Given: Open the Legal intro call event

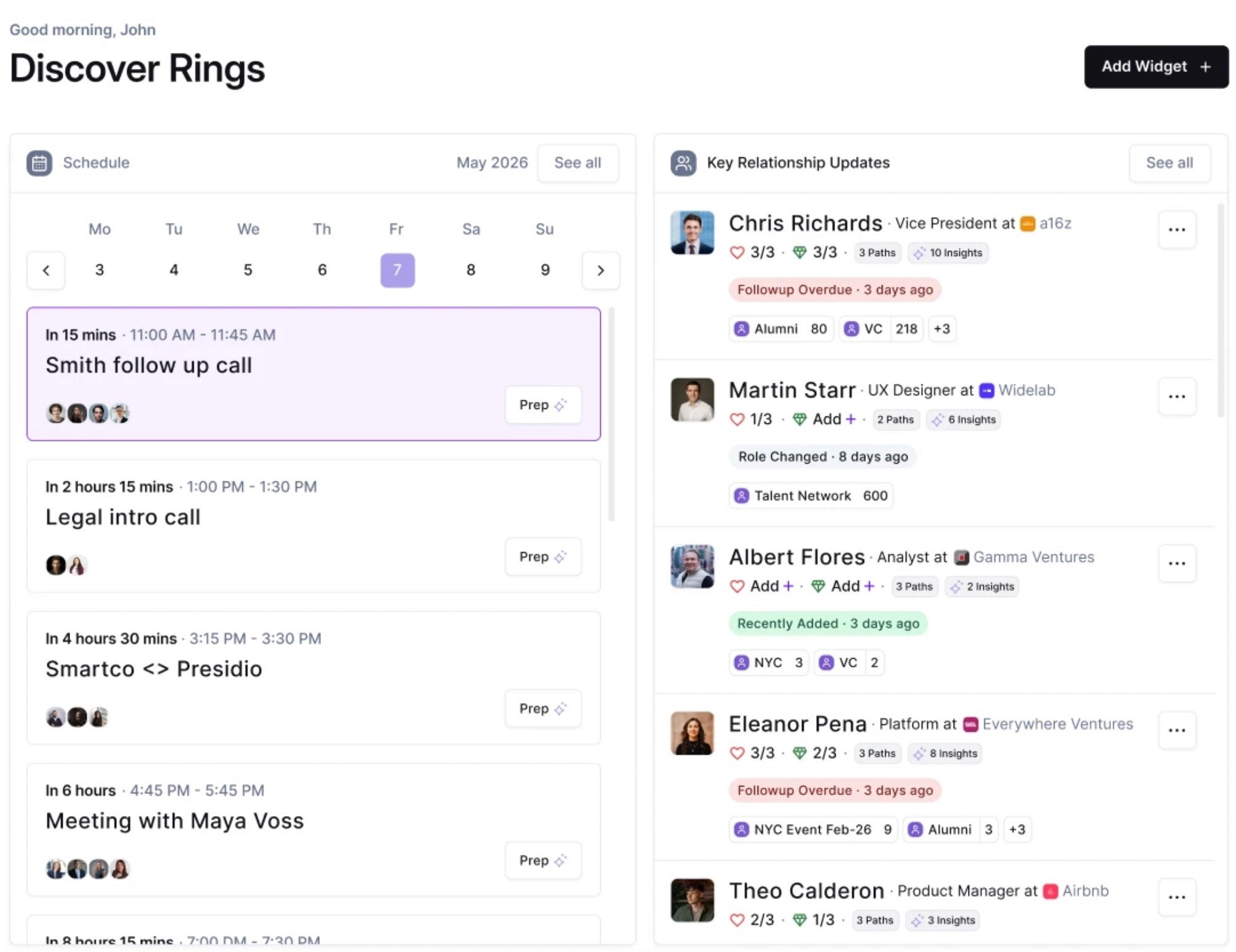Looking at the screenshot, I should (314, 526).
